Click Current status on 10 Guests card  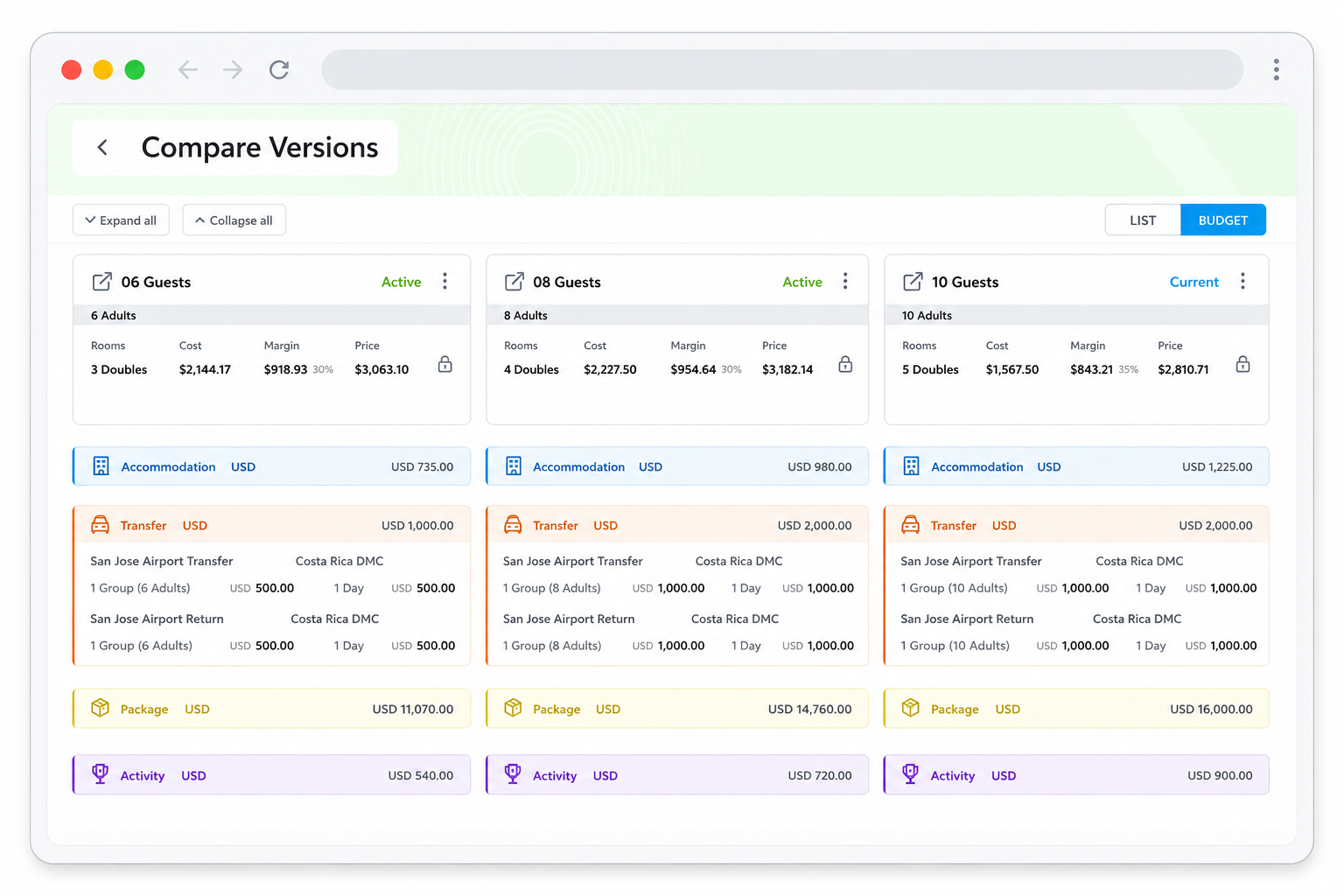click(x=1194, y=282)
